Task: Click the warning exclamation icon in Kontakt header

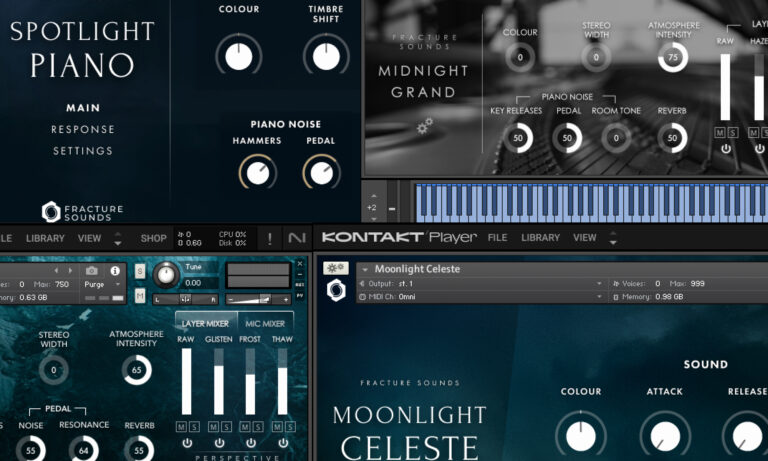Action: tap(269, 239)
